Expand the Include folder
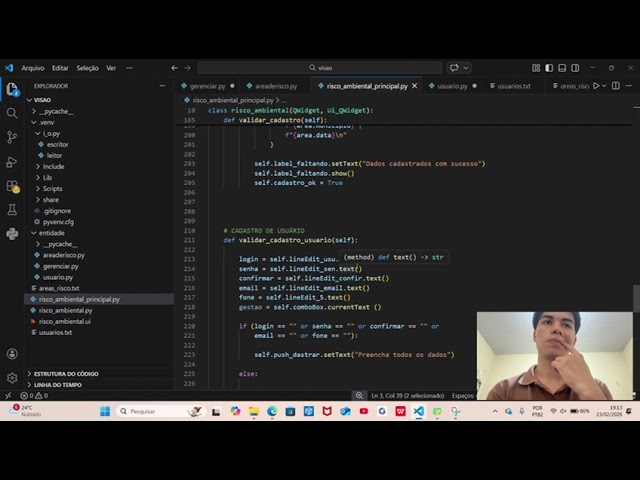The image size is (640, 480). click(x=38, y=167)
